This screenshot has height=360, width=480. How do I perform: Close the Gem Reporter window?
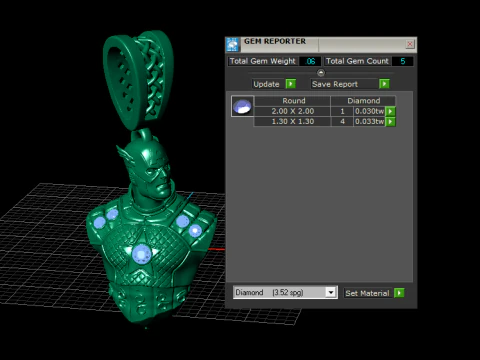pos(410,44)
